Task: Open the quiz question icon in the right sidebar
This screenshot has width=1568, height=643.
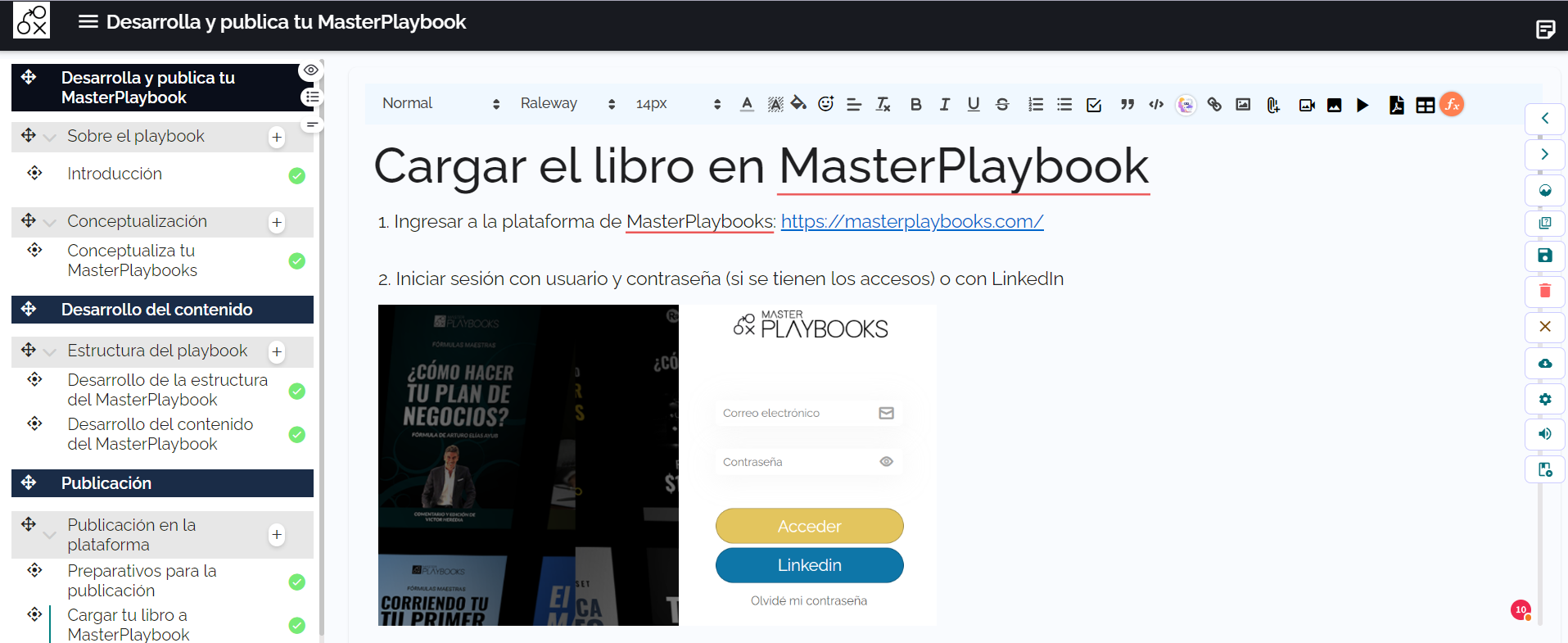Action: pyautogui.click(x=1545, y=223)
